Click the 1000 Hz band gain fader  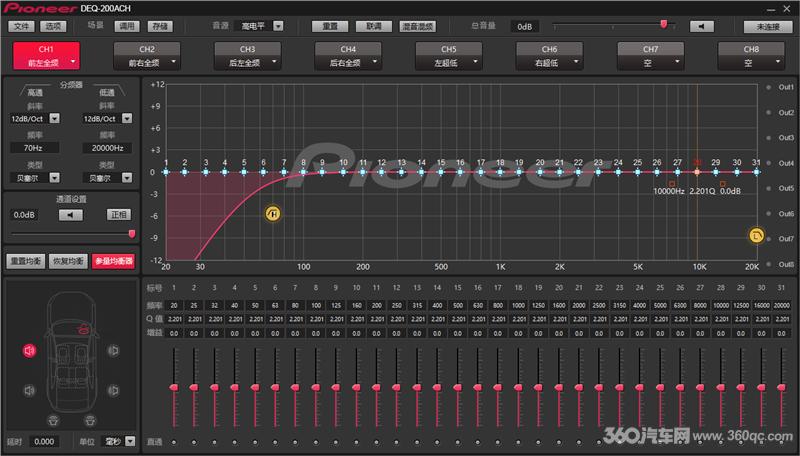click(518, 388)
